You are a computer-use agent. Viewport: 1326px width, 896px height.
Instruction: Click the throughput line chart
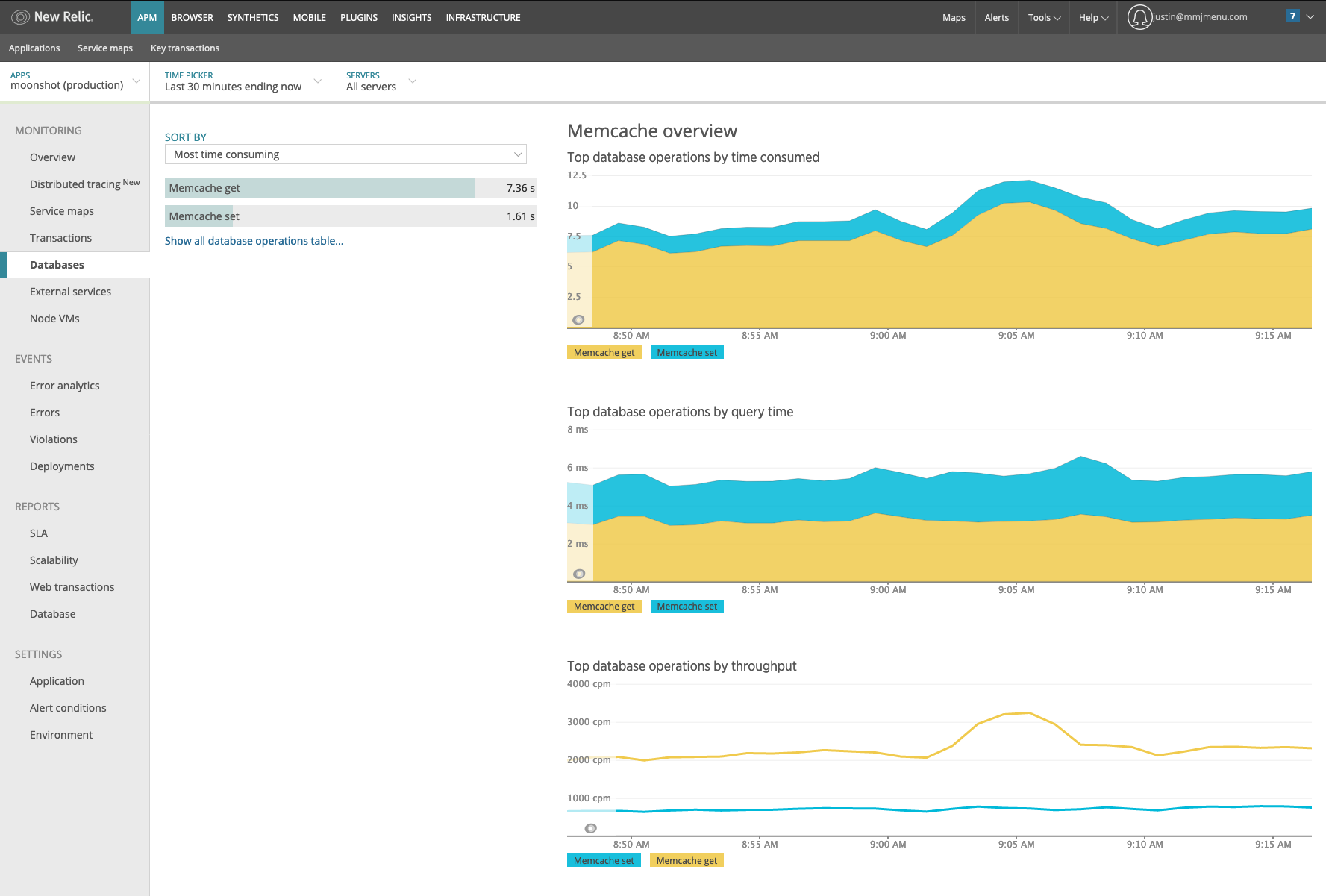939,759
